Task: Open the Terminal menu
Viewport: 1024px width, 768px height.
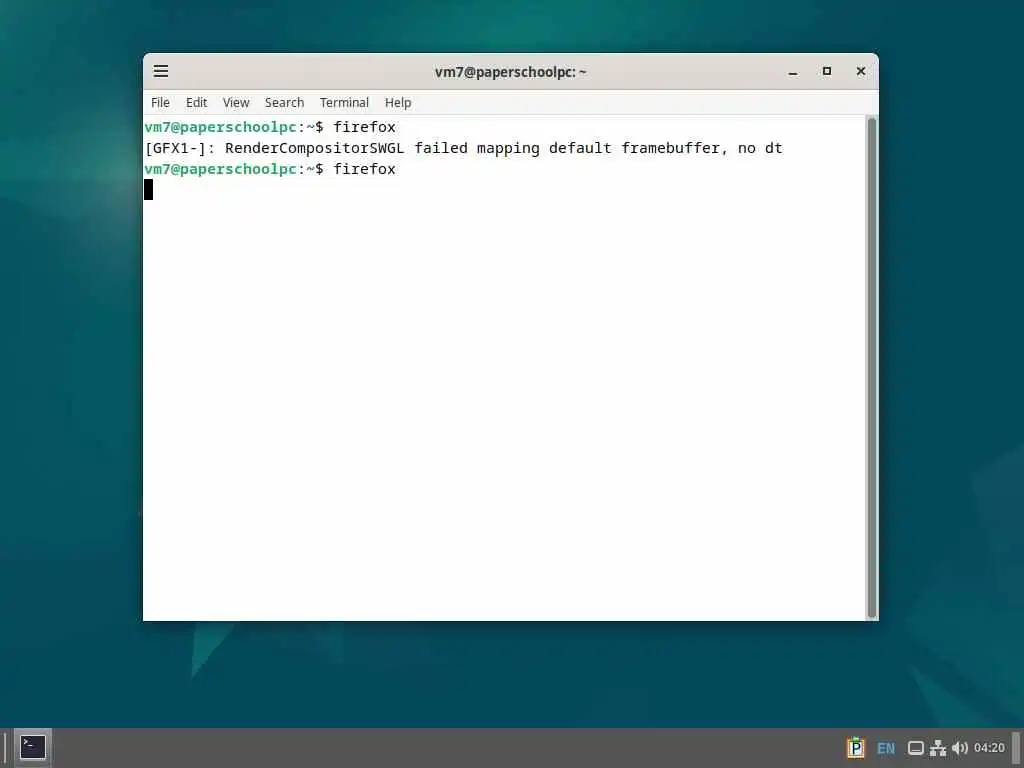Action: pos(344,103)
